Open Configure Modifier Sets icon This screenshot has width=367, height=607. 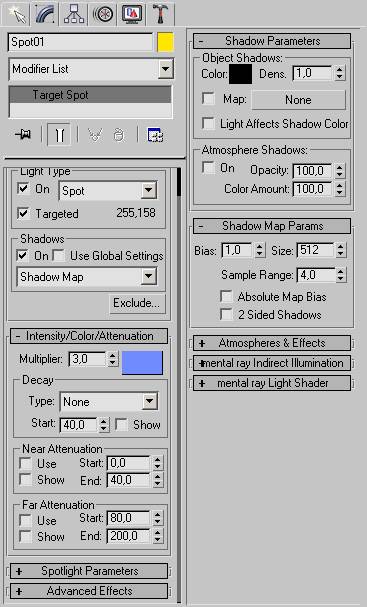(x=155, y=136)
